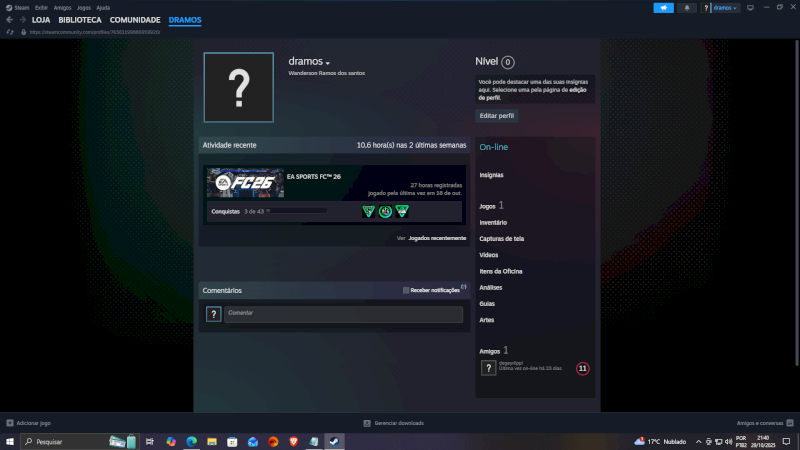Open the EA SPORTS FC 26 banner
Screen dimensions: 800x450
pyautogui.click(x=245, y=183)
